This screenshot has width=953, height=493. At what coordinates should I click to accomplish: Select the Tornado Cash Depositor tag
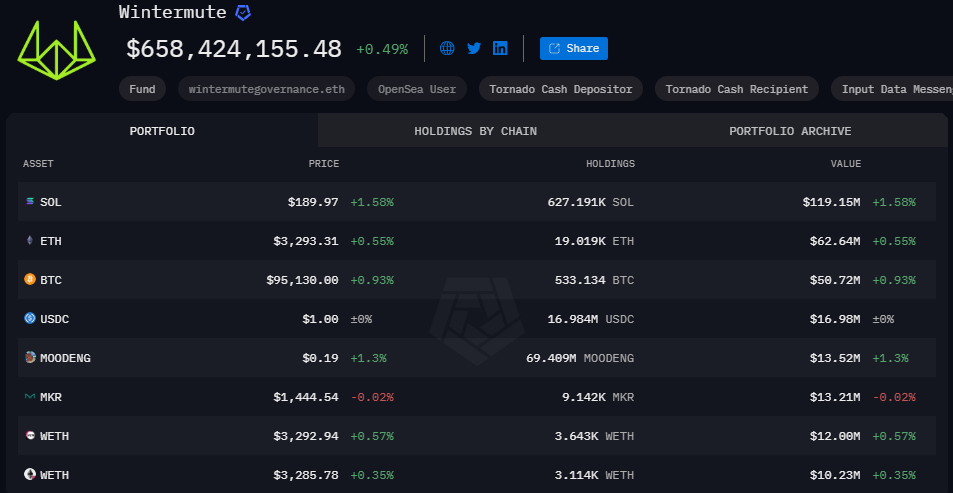coord(561,89)
